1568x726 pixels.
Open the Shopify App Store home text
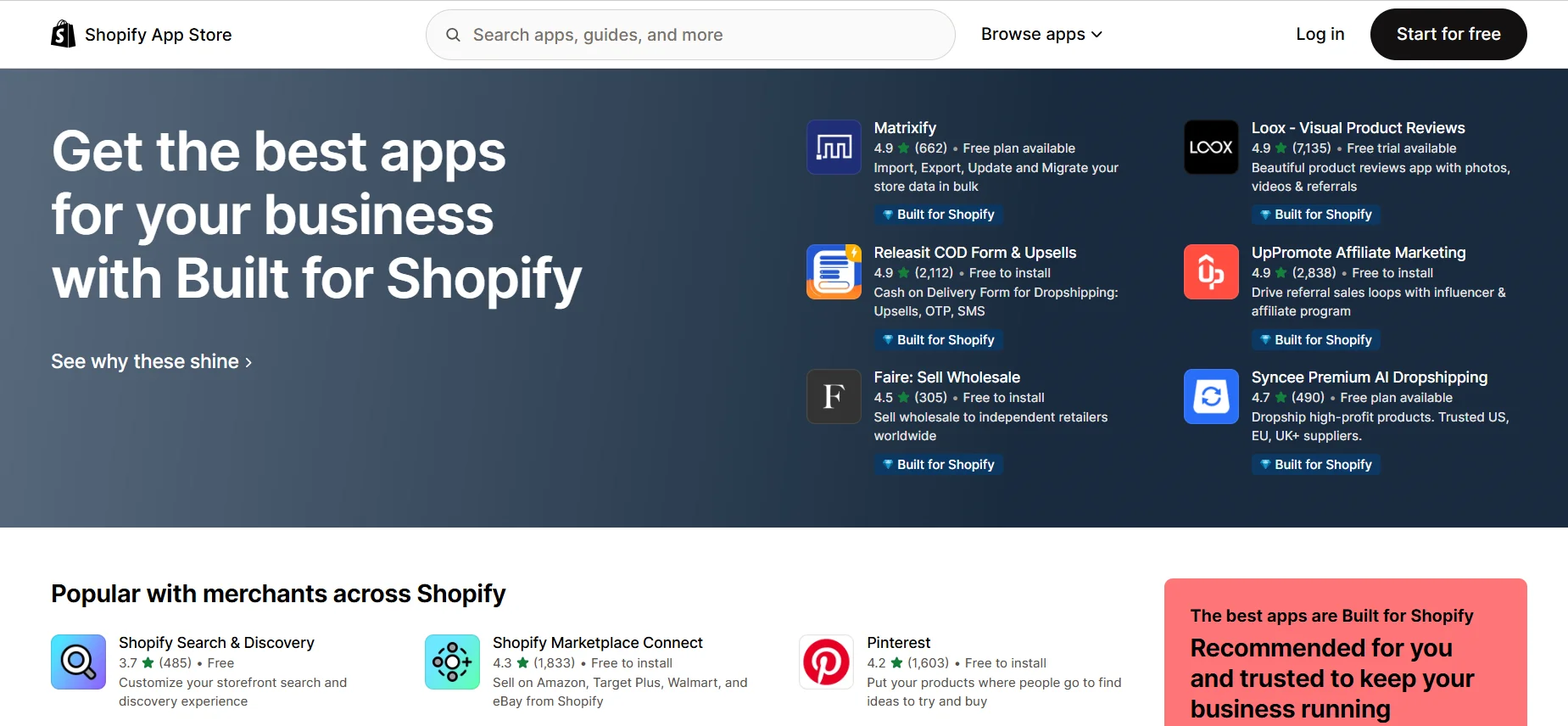158,35
